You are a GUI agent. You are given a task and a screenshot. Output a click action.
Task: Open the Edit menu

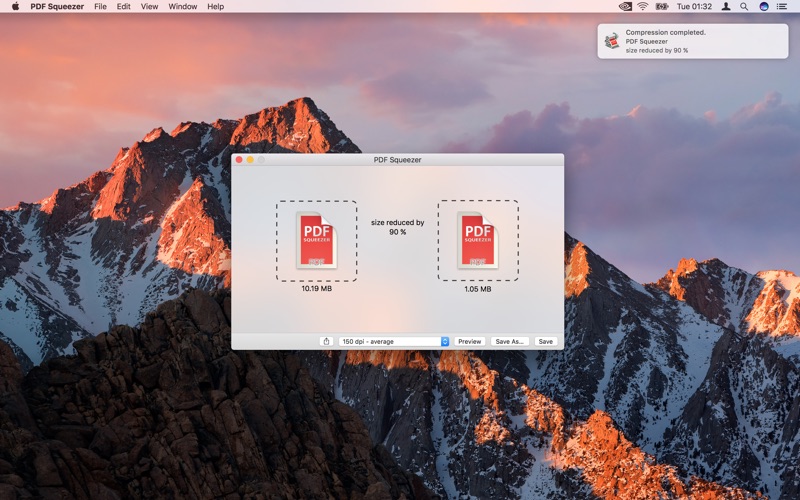pos(123,6)
